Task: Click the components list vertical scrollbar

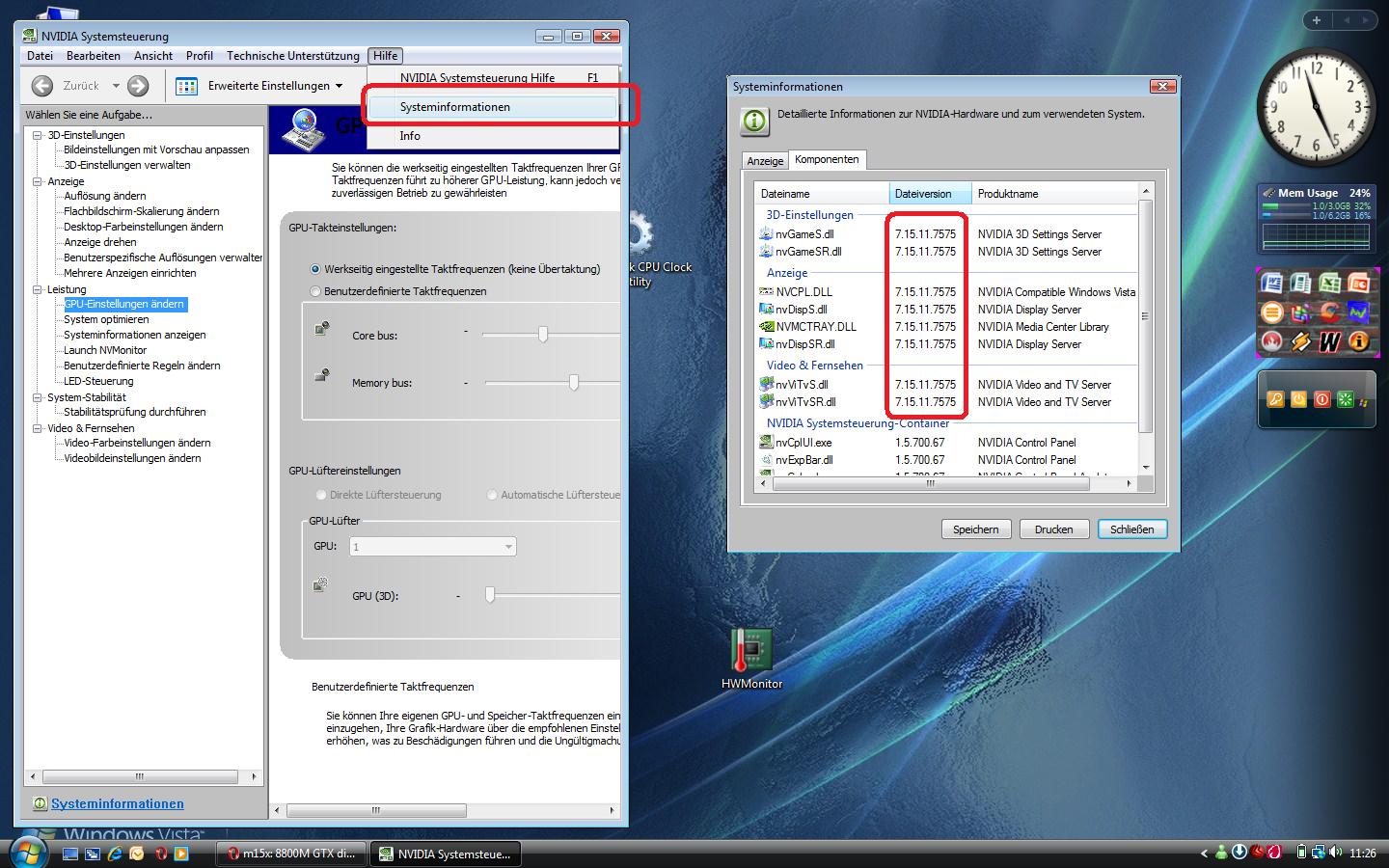Action: pos(1146,330)
